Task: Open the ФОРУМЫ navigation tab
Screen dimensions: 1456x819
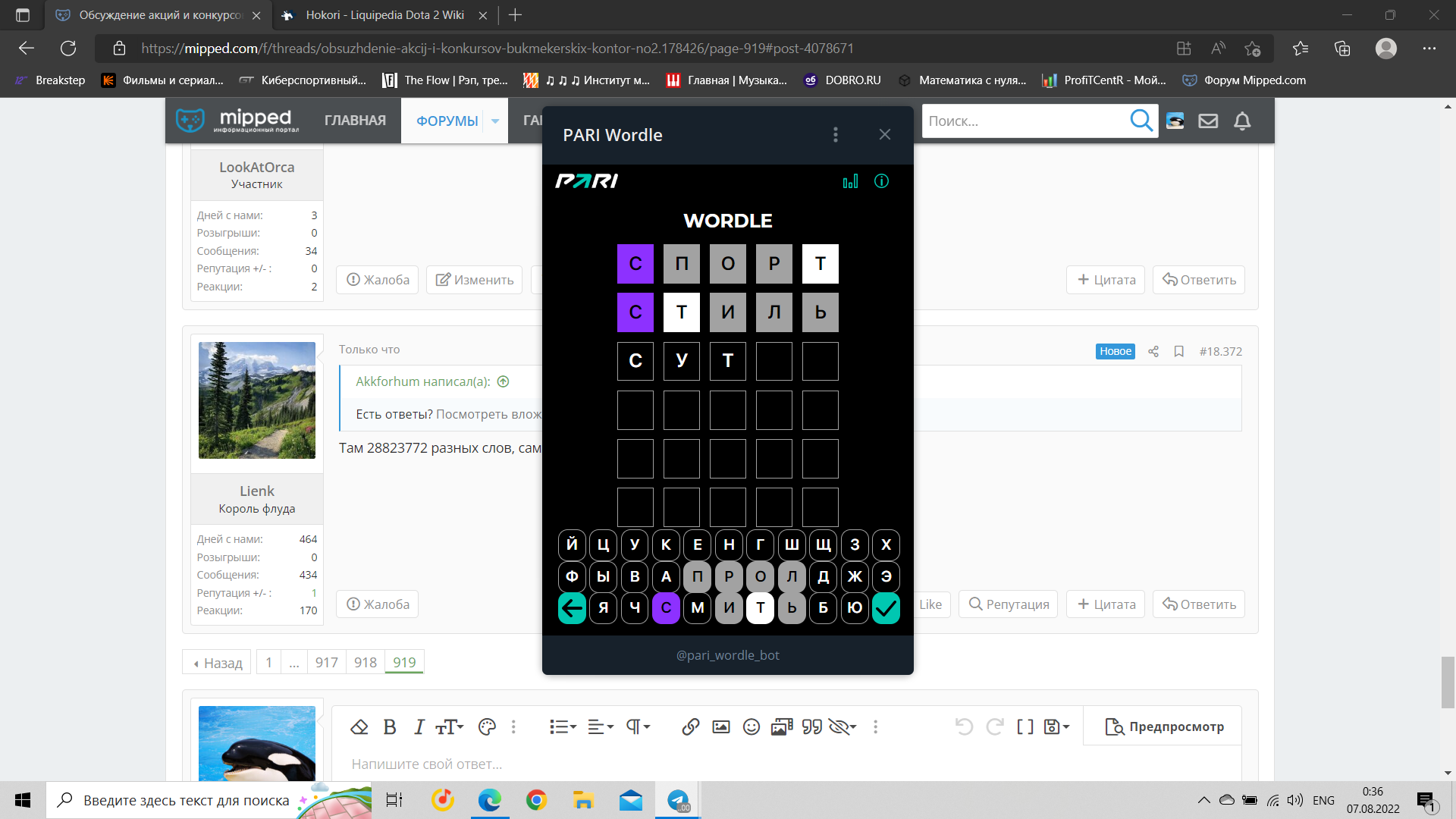Action: point(447,121)
